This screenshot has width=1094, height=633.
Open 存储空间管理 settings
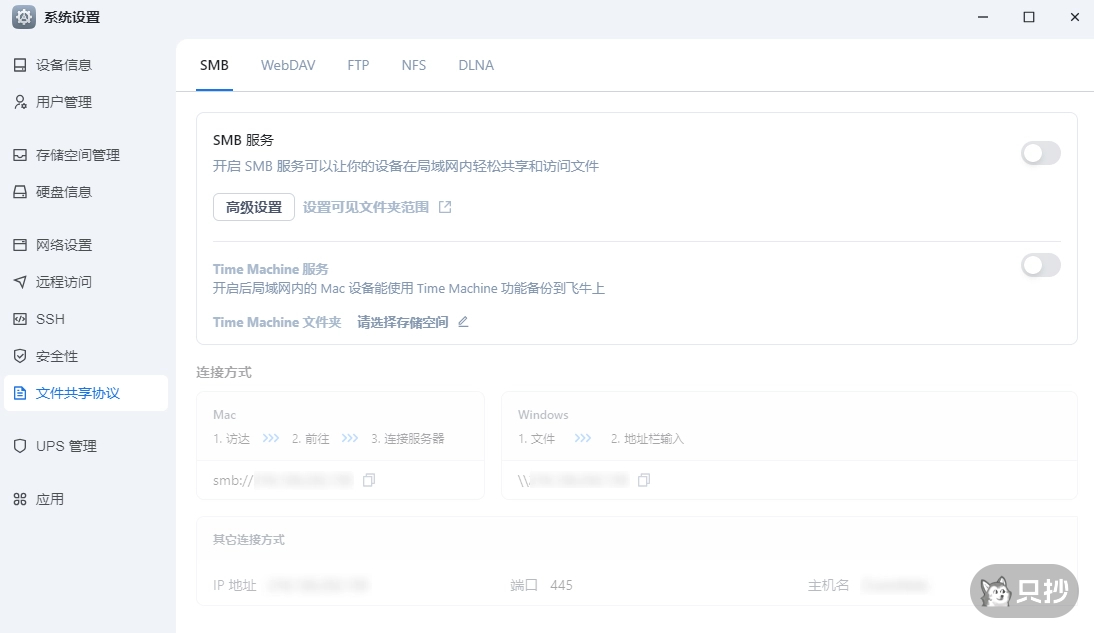click(75, 154)
